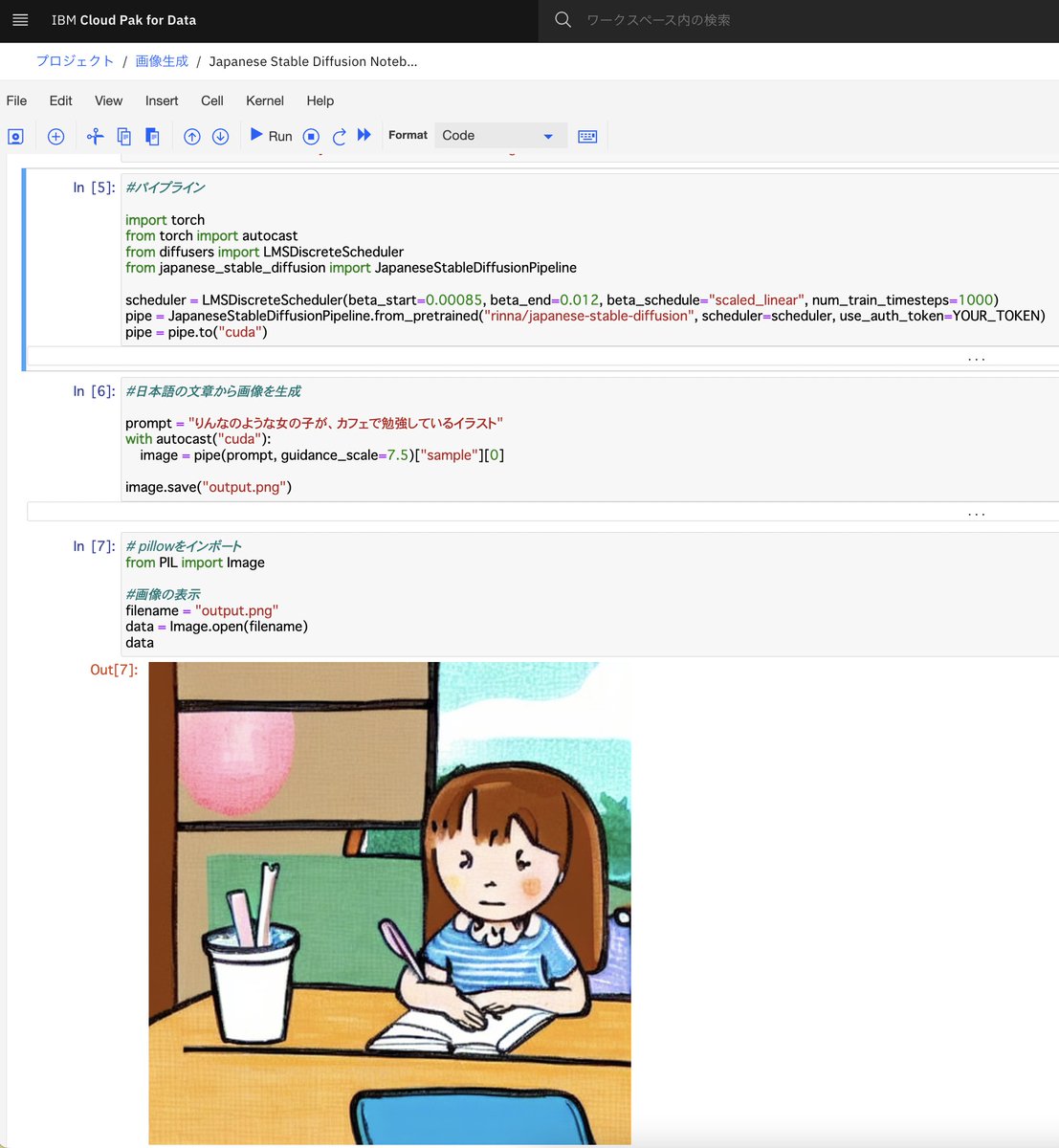Paste cells below icon
The height and width of the screenshot is (1148, 1059).
coord(152,137)
